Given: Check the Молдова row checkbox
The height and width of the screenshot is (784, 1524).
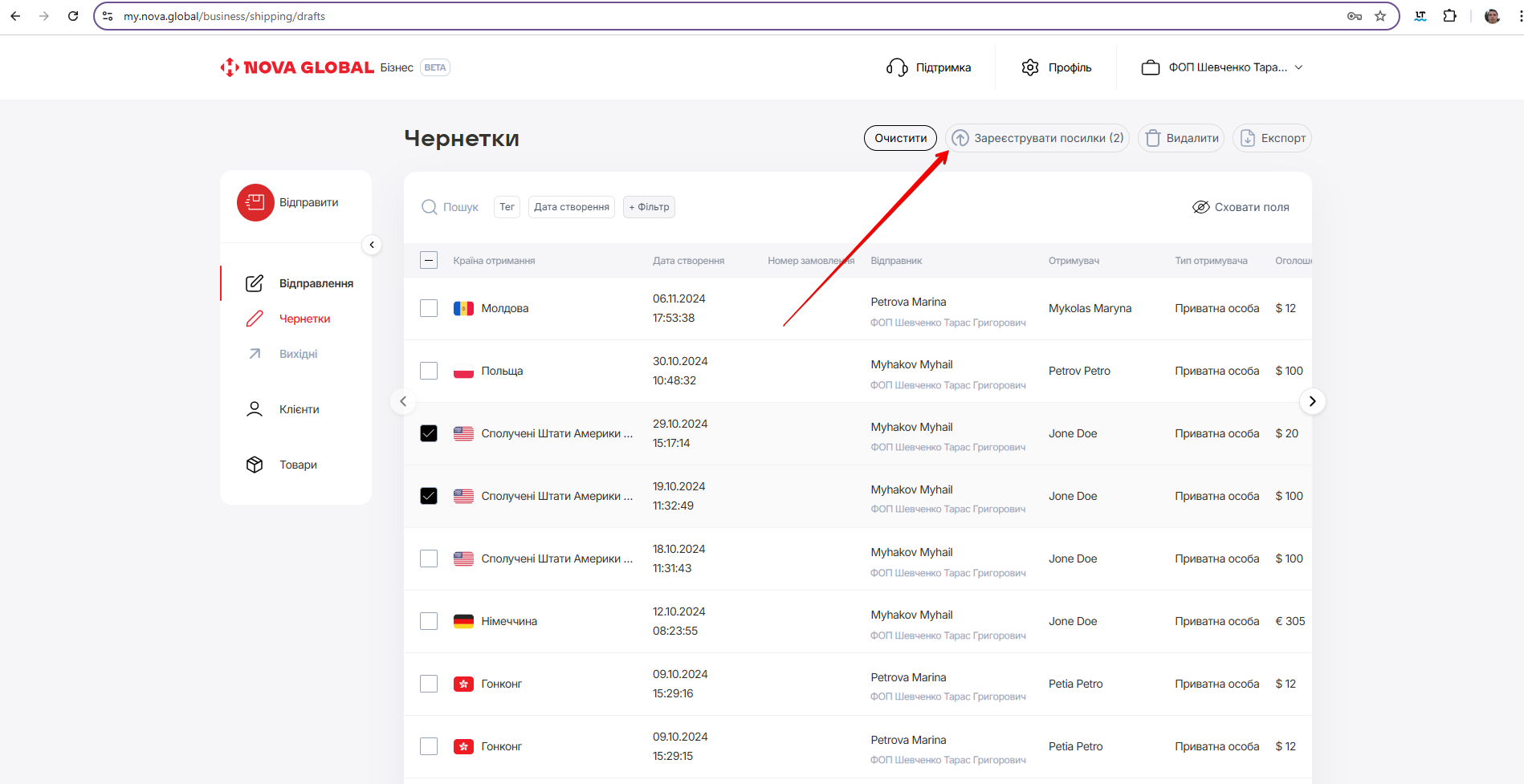Looking at the screenshot, I should tap(429, 308).
